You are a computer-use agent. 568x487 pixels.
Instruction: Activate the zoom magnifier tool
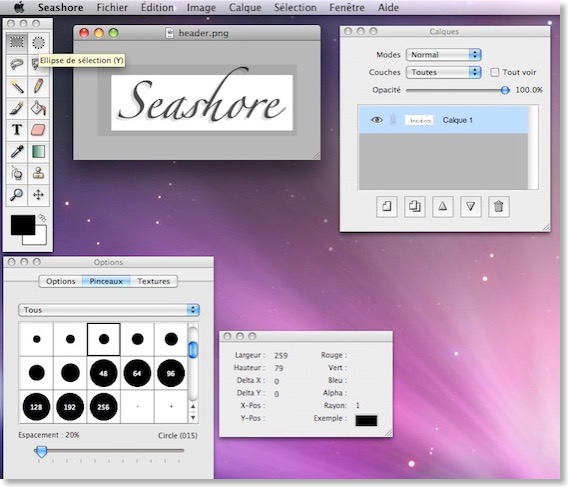(x=16, y=195)
